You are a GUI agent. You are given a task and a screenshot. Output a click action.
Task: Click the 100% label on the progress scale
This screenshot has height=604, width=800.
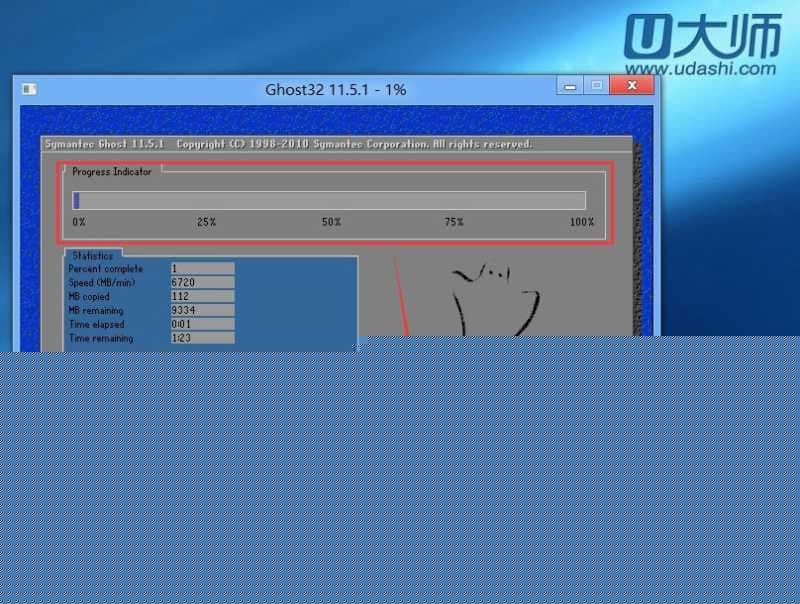pyautogui.click(x=581, y=222)
